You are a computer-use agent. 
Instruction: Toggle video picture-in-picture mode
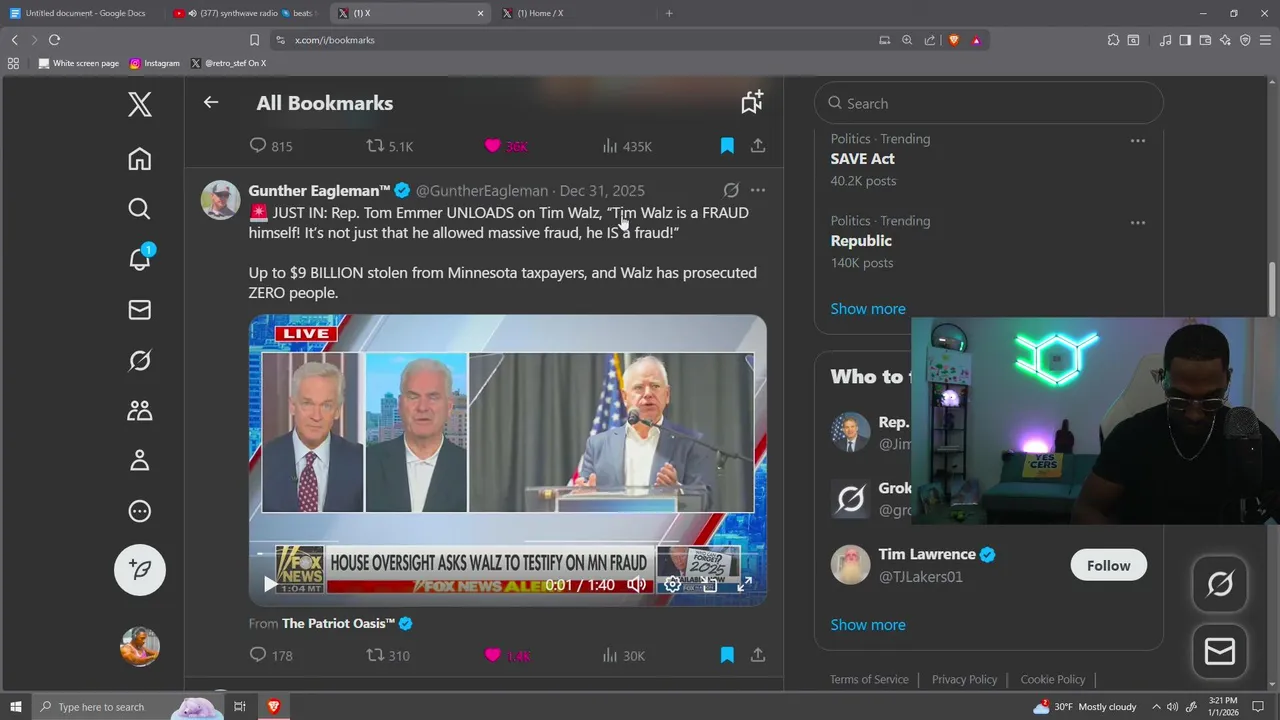click(710, 585)
